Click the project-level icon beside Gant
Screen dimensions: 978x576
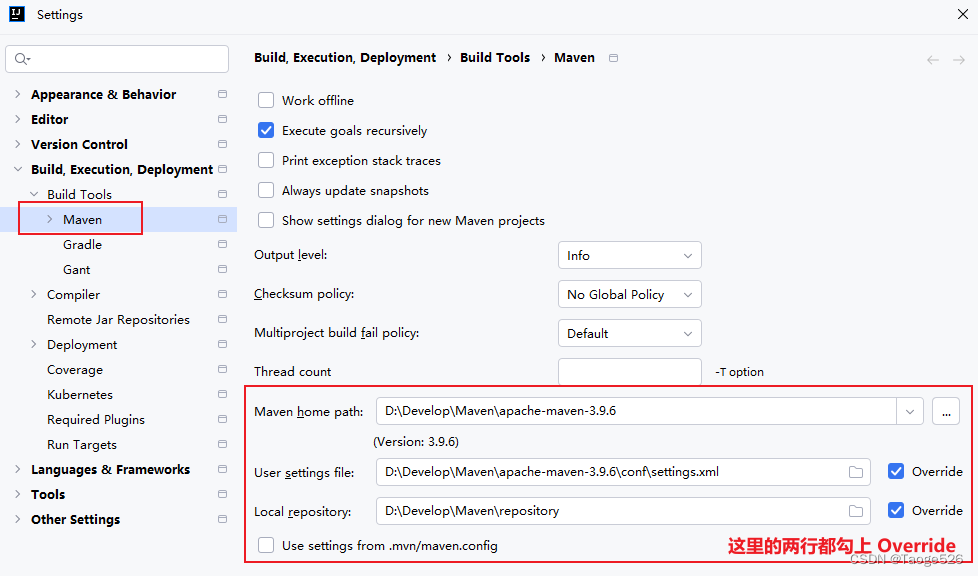(222, 269)
